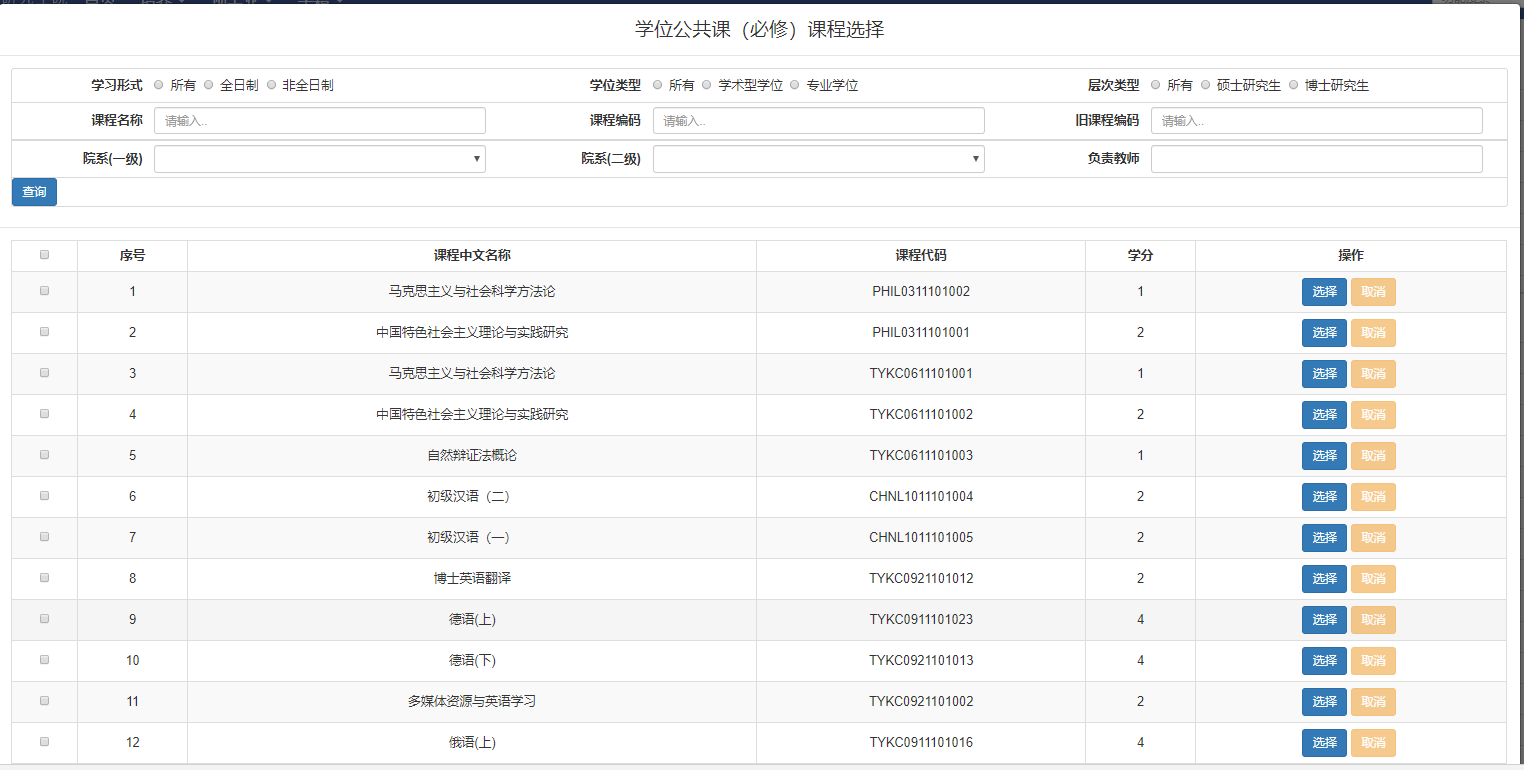Choose 学术型学位 degree type
This screenshot has height=770, width=1524.
click(707, 85)
